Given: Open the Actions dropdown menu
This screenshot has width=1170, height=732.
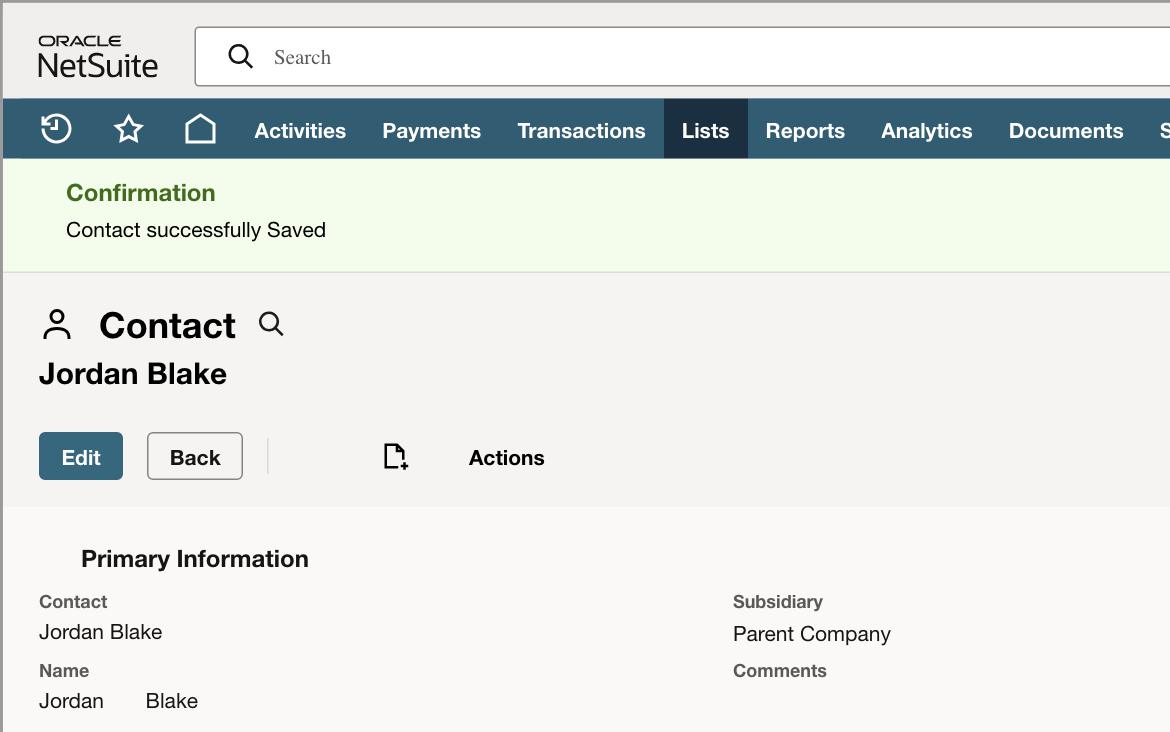Looking at the screenshot, I should (x=507, y=457).
